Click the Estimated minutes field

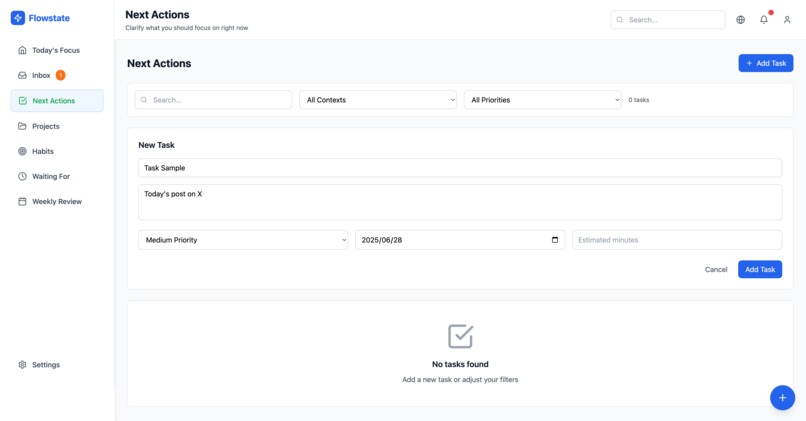coord(677,240)
